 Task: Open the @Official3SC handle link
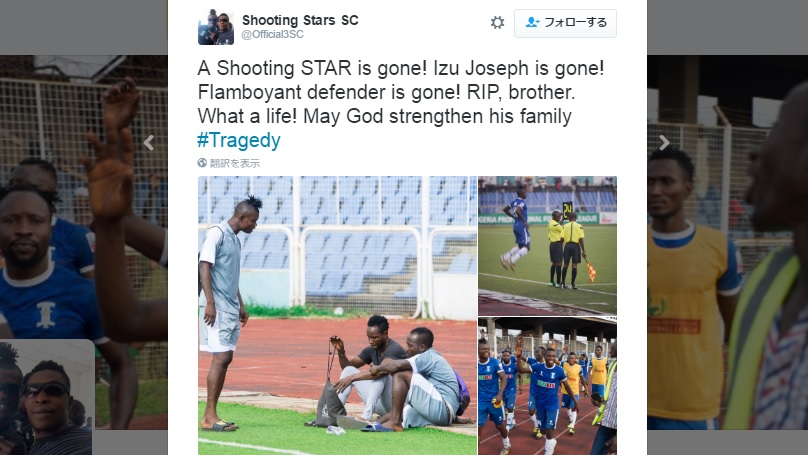[273, 35]
